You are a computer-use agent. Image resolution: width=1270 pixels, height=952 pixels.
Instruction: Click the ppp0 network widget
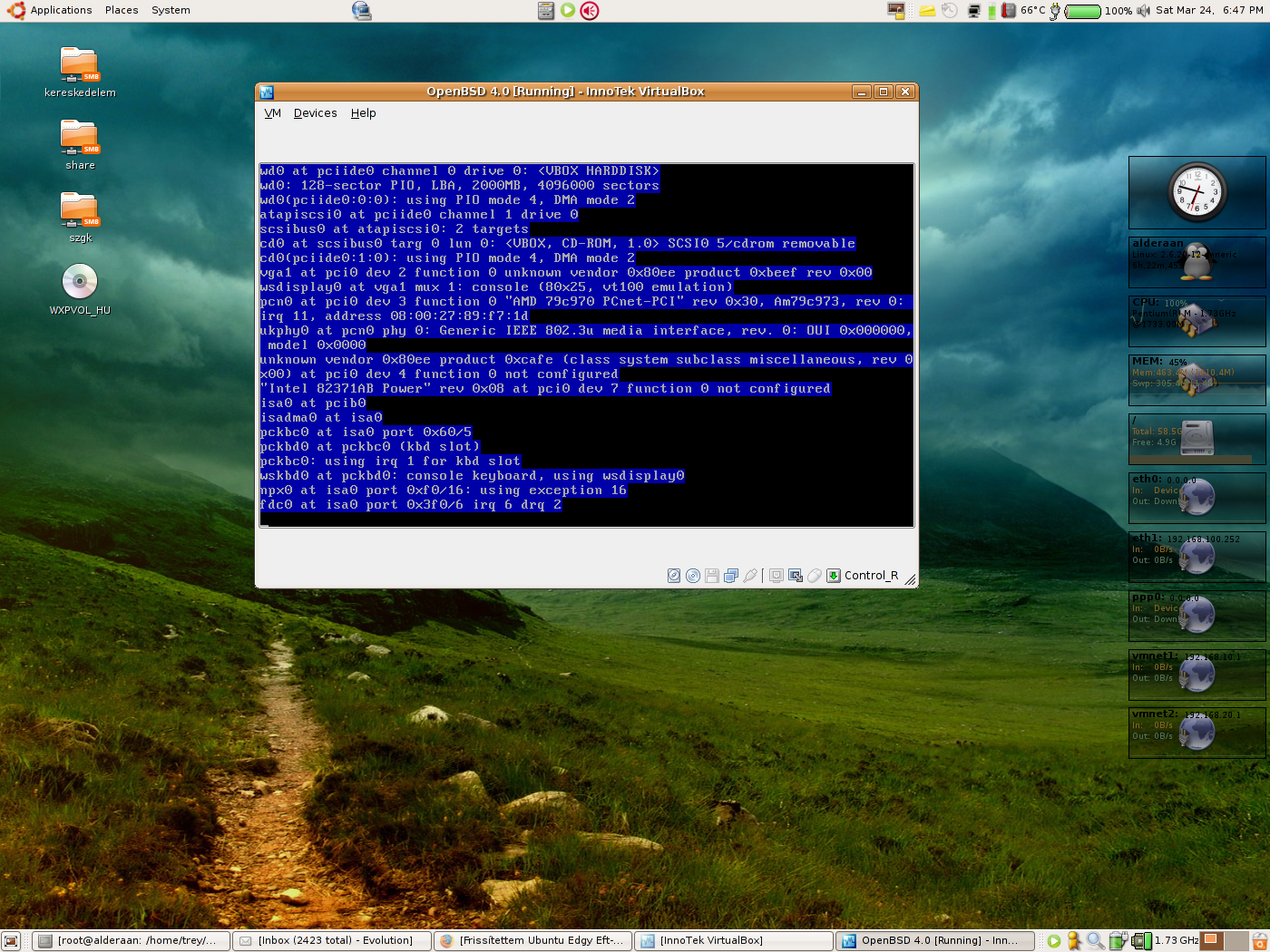coord(1197,616)
